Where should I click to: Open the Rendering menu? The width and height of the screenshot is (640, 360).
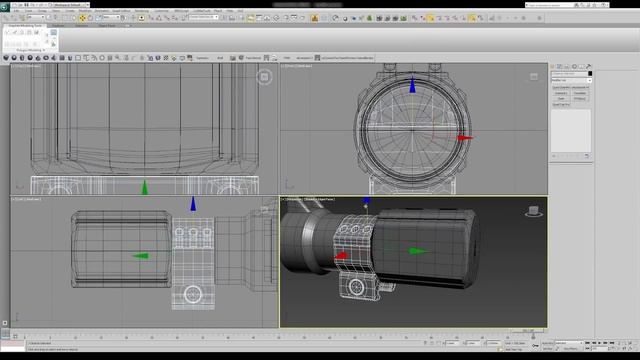[x=142, y=11]
